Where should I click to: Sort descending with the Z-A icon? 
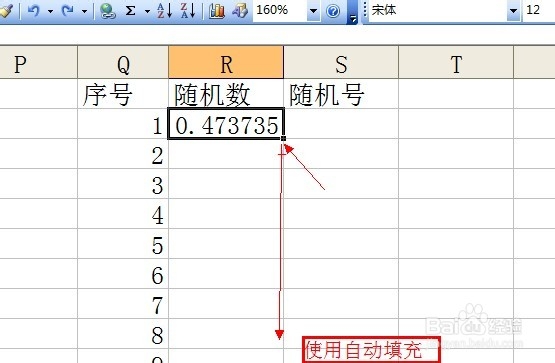188,11
